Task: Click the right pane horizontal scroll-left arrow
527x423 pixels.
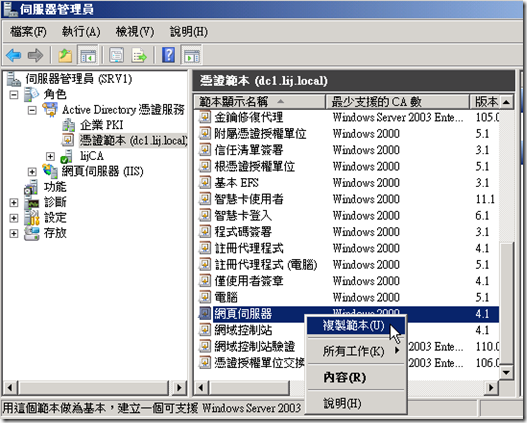Action: [201, 388]
